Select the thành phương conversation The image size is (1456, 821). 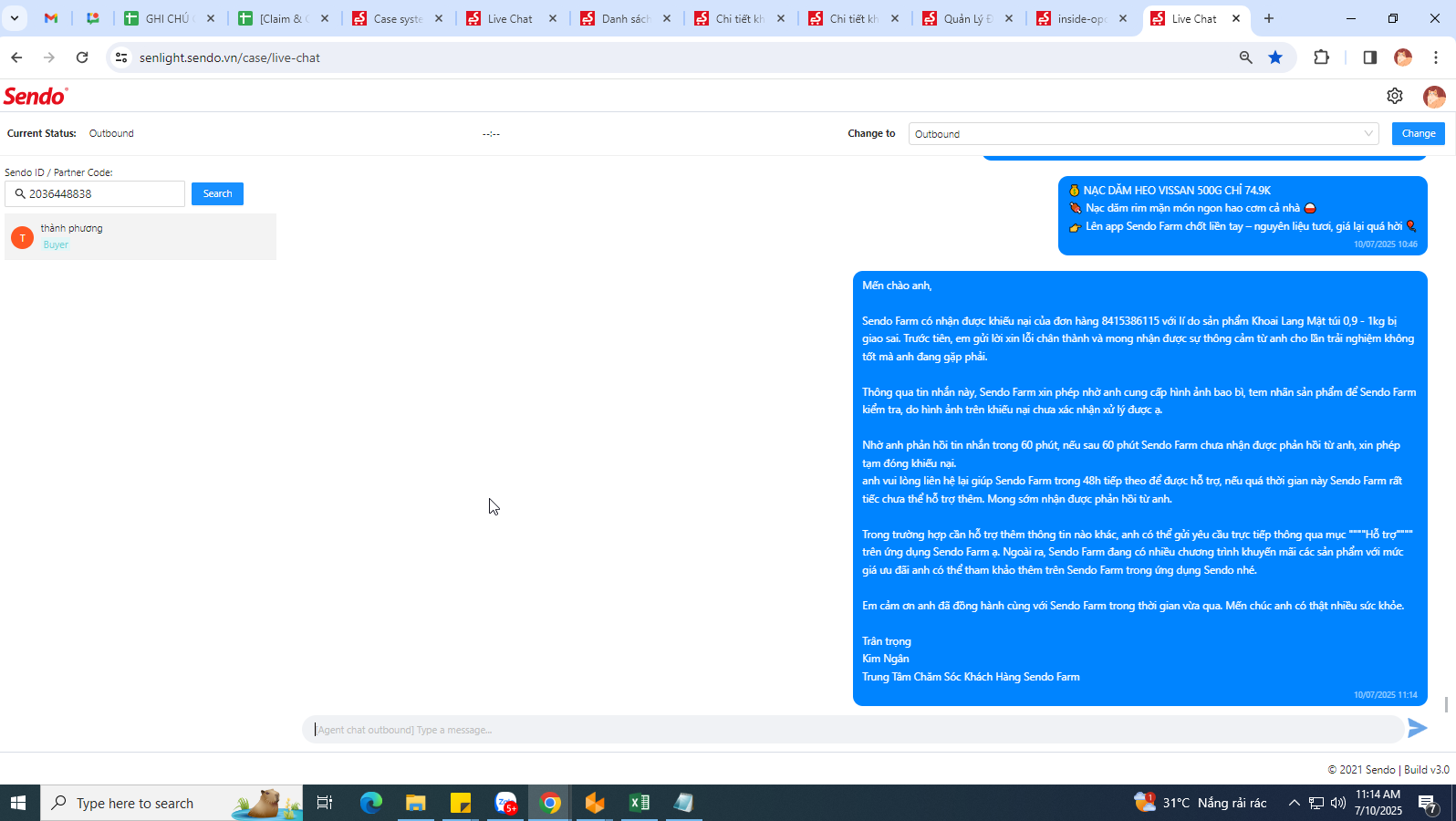click(x=140, y=237)
